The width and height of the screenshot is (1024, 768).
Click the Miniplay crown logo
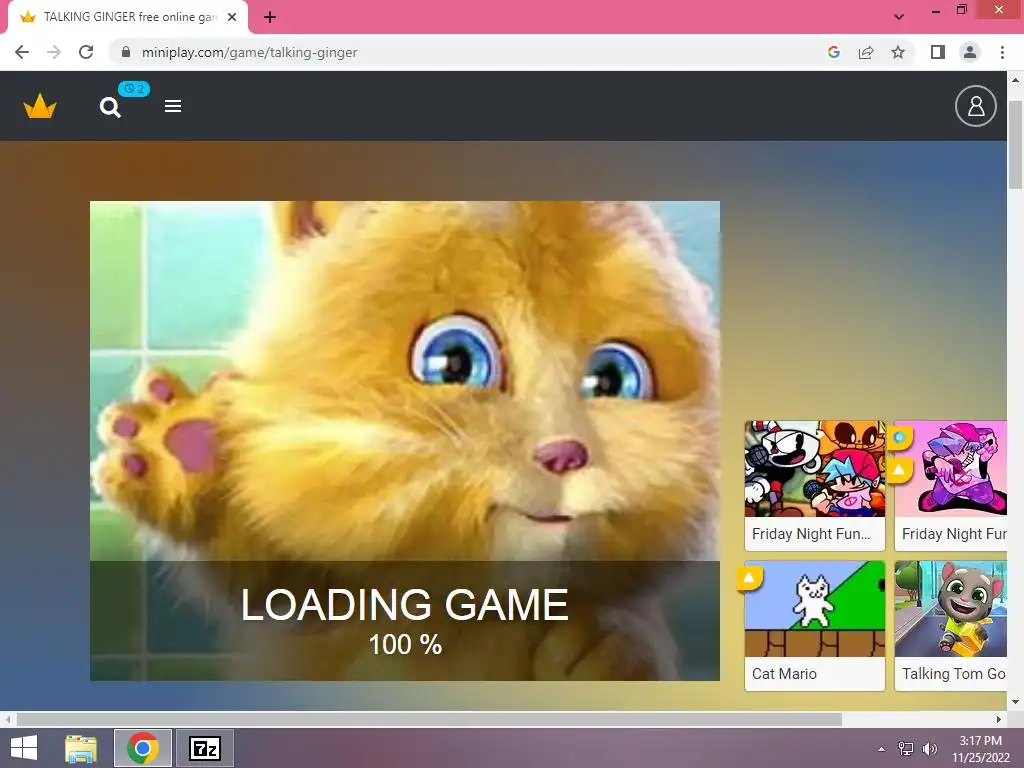(x=40, y=106)
